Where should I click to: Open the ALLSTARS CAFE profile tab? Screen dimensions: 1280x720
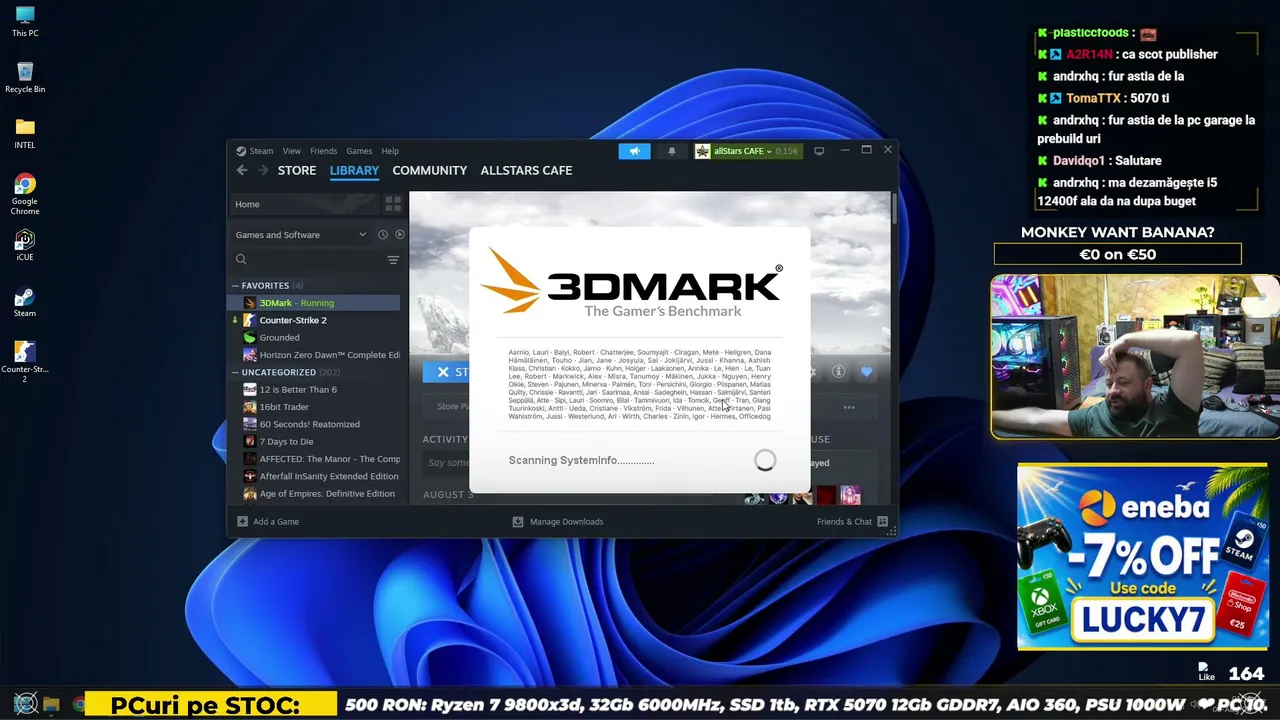(x=526, y=170)
